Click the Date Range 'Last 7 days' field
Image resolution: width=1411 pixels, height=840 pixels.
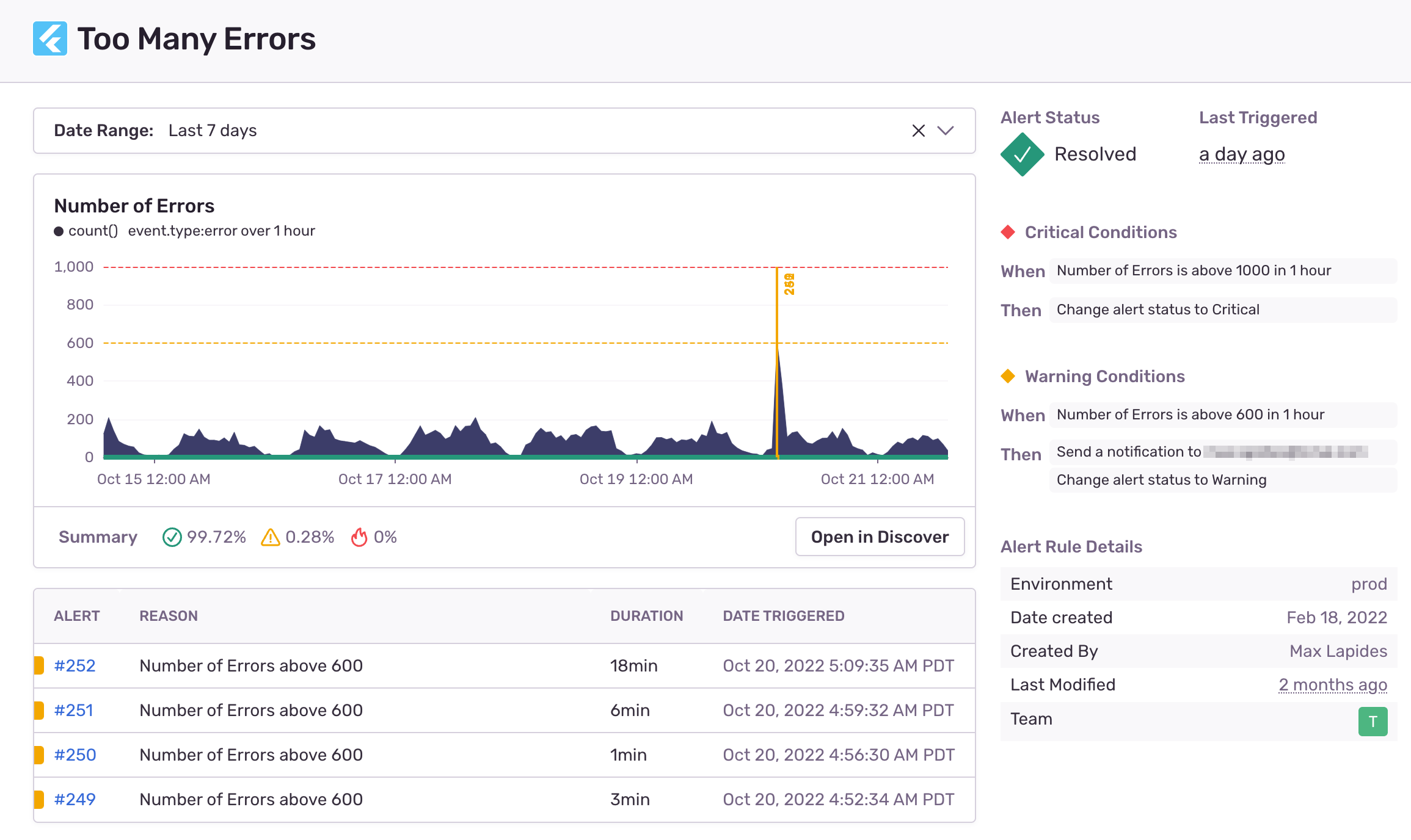click(x=213, y=131)
